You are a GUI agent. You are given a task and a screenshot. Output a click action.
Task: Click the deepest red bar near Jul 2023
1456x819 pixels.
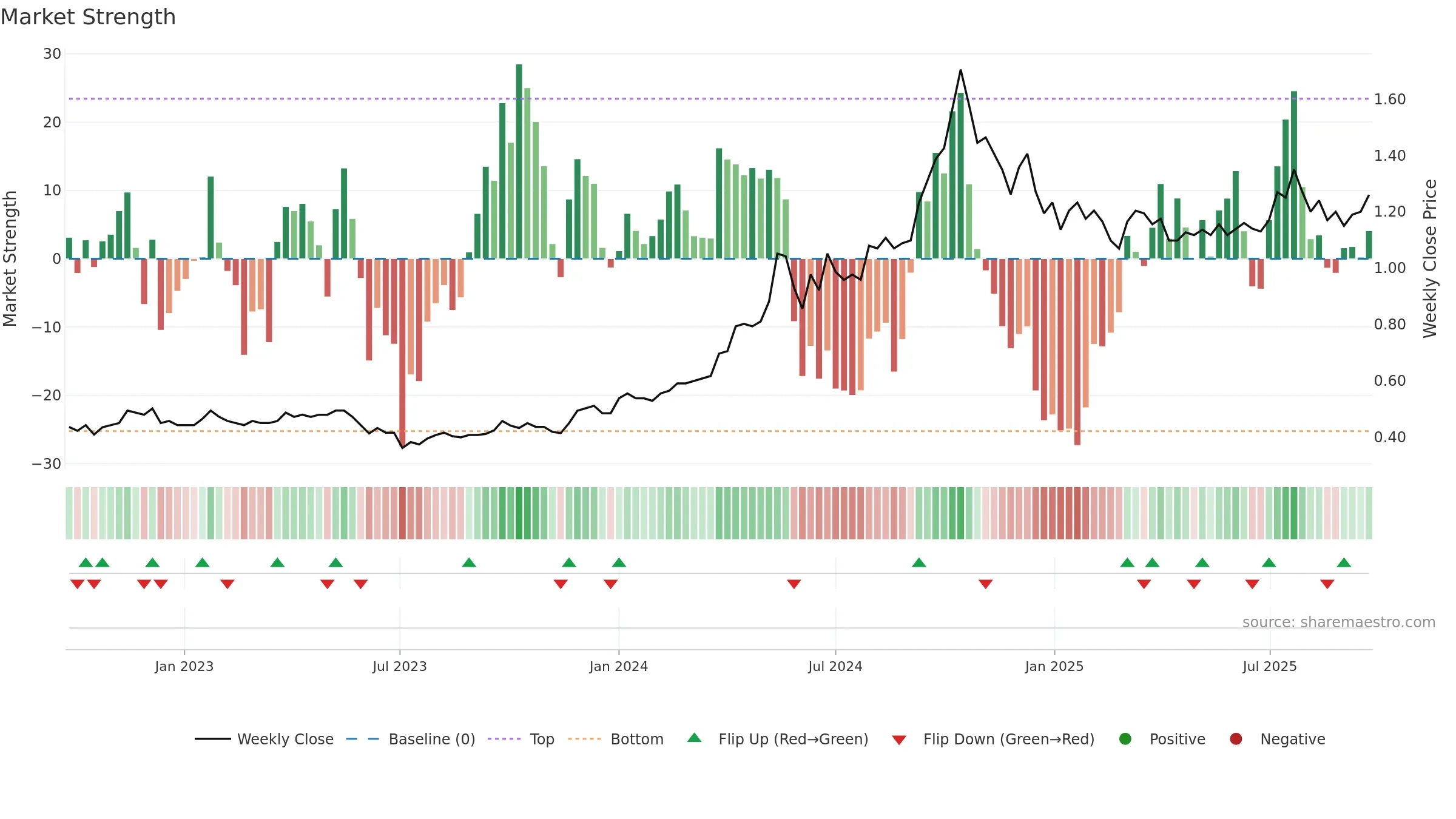tap(402, 352)
